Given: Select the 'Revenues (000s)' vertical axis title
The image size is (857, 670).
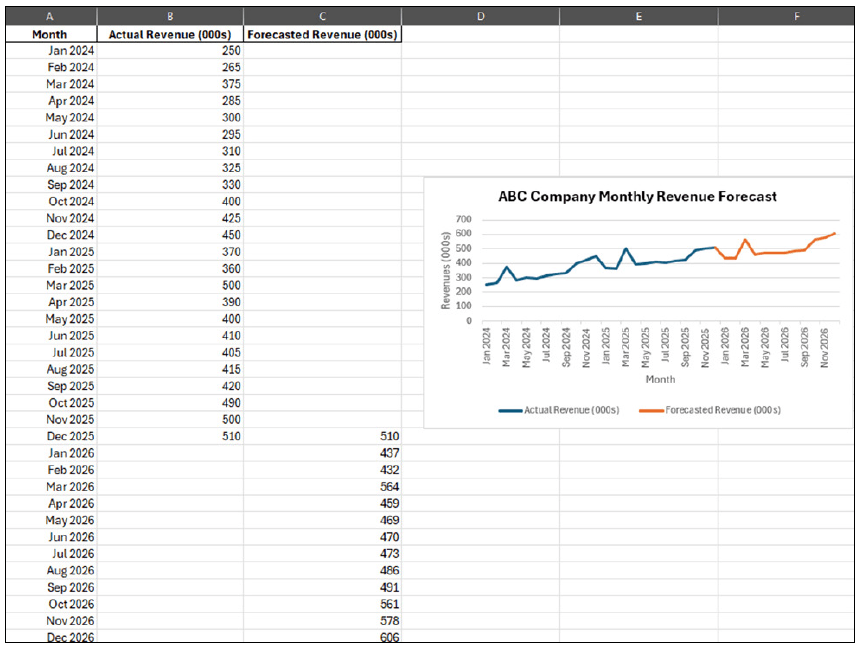Looking at the screenshot, I should (447, 270).
